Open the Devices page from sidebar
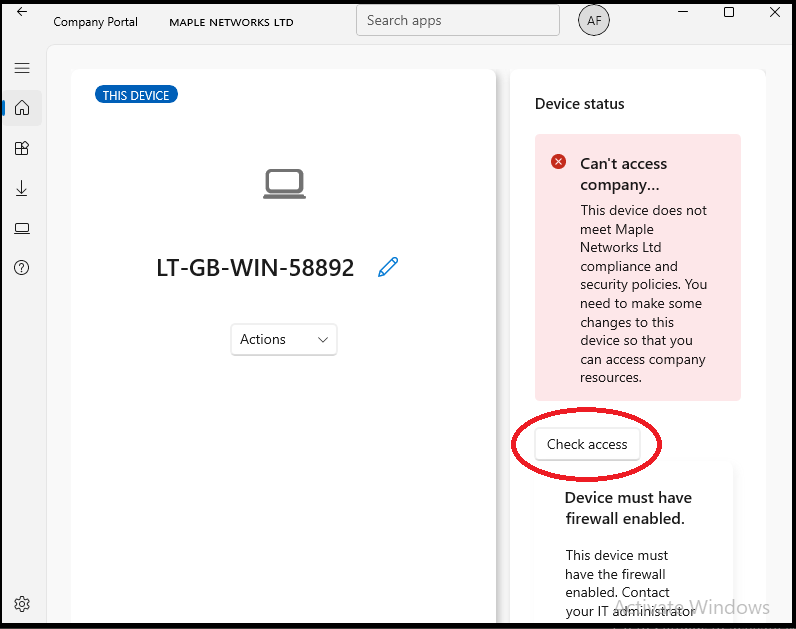The width and height of the screenshot is (796, 629). pyautogui.click(x=22, y=228)
